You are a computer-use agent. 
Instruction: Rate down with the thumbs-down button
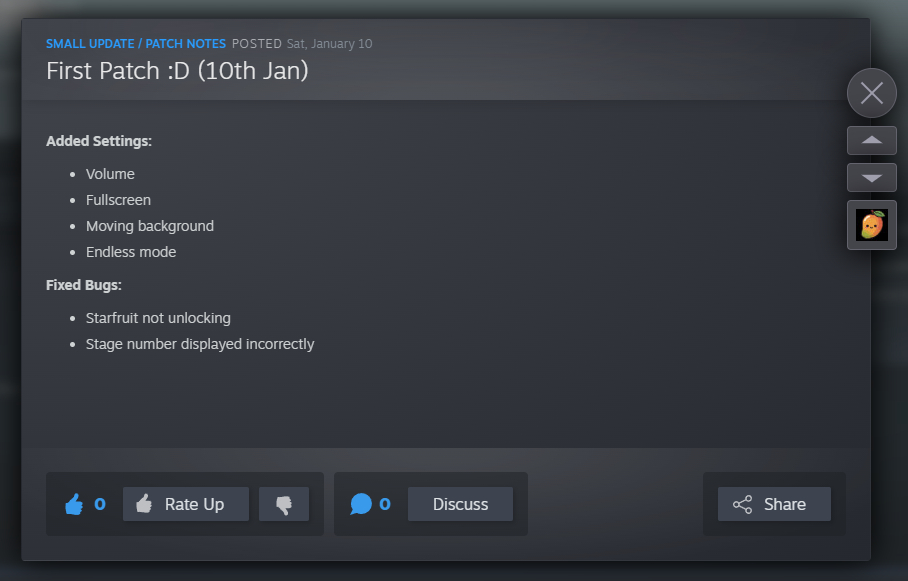click(284, 504)
